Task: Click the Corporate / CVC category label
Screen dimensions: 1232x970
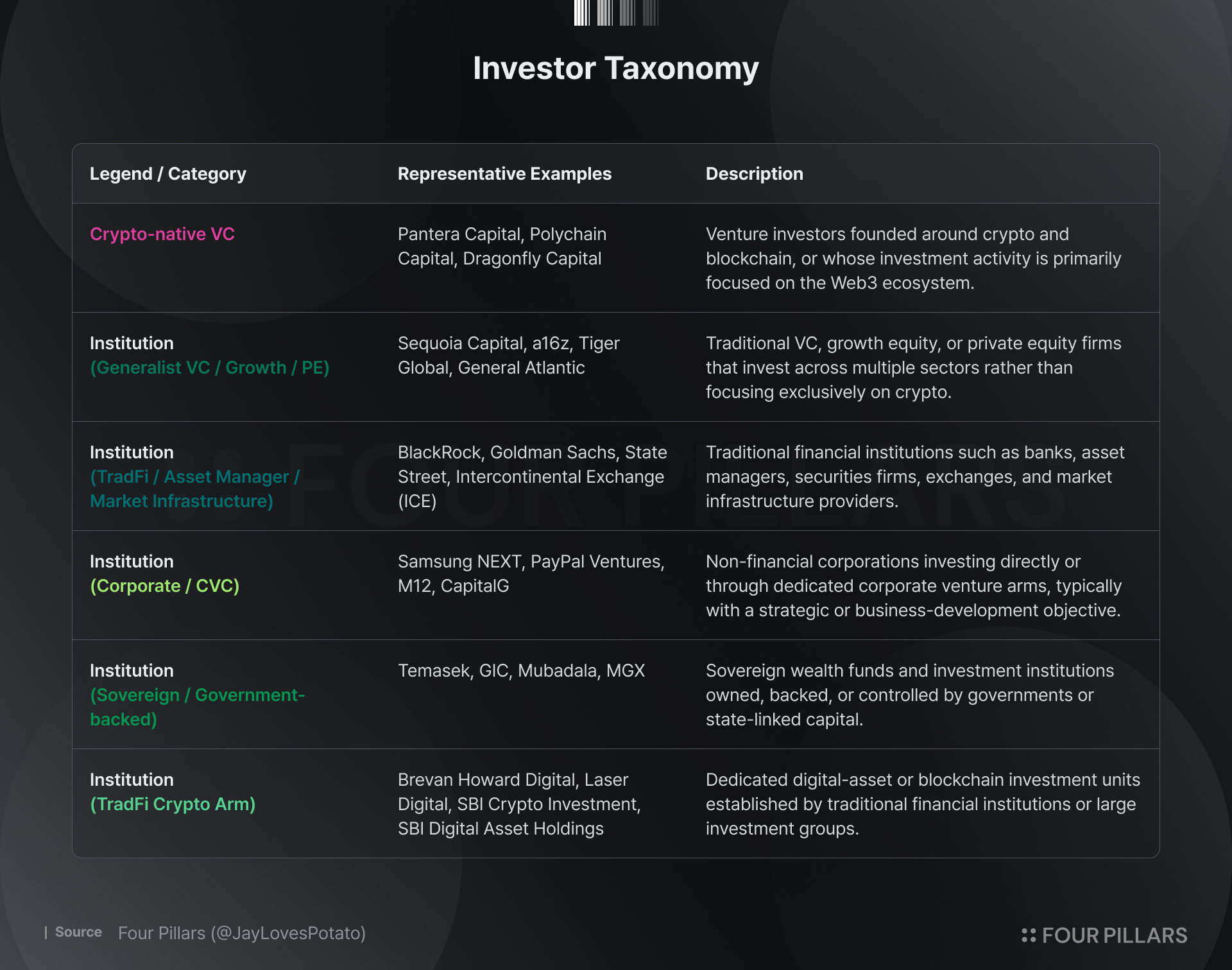Action: click(165, 586)
